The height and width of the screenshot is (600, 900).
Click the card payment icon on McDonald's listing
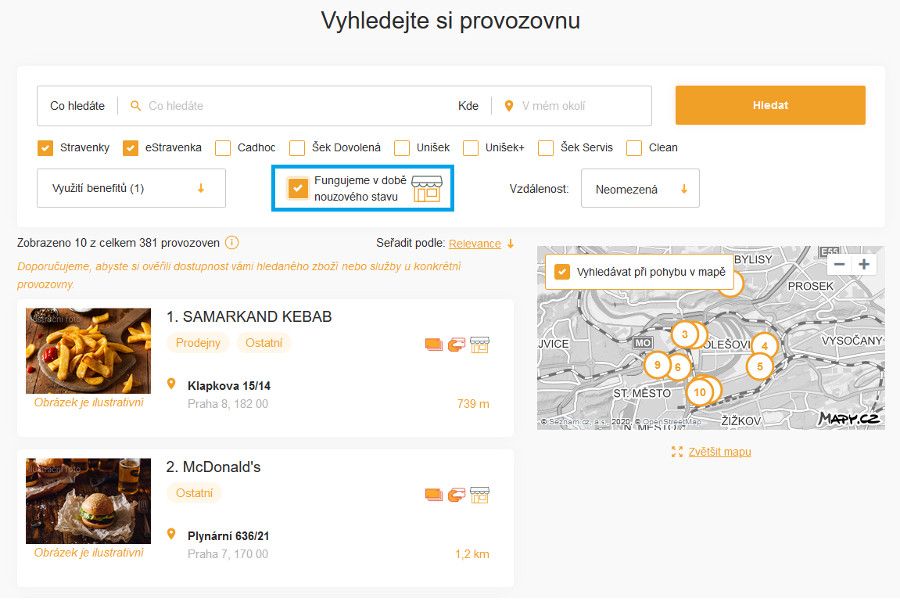pyautogui.click(x=457, y=494)
